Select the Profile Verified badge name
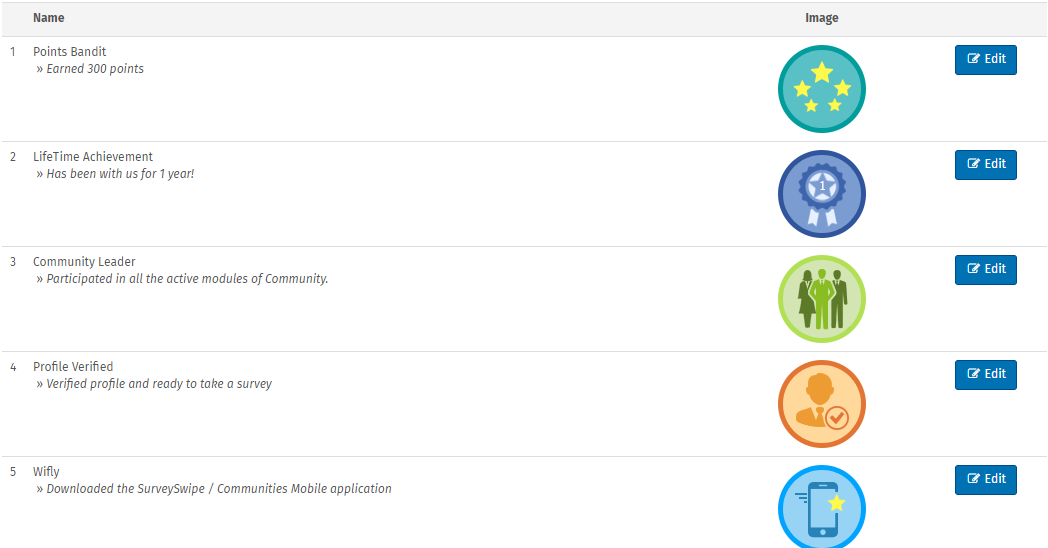1048x548 pixels. click(73, 367)
